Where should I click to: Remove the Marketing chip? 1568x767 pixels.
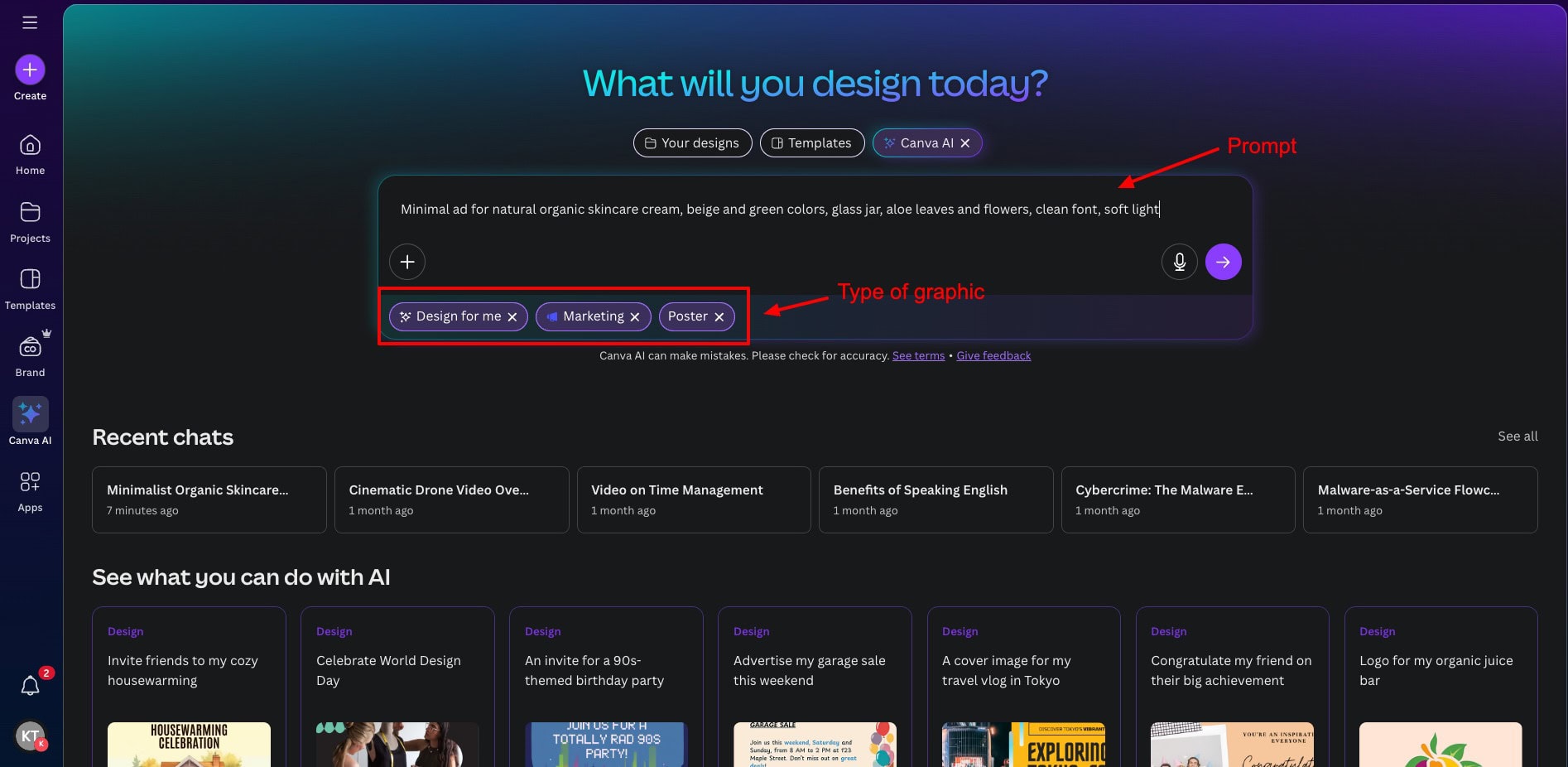tap(635, 317)
